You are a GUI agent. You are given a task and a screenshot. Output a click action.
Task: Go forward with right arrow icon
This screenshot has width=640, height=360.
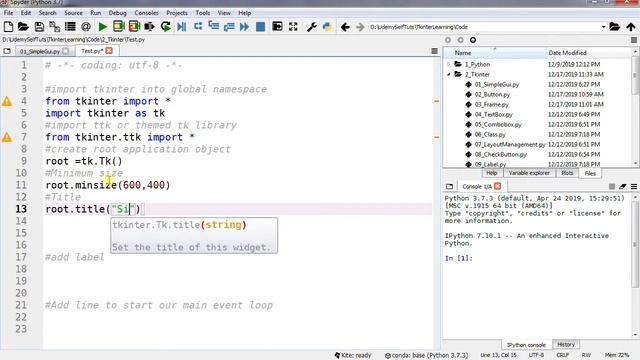point(360,27)
